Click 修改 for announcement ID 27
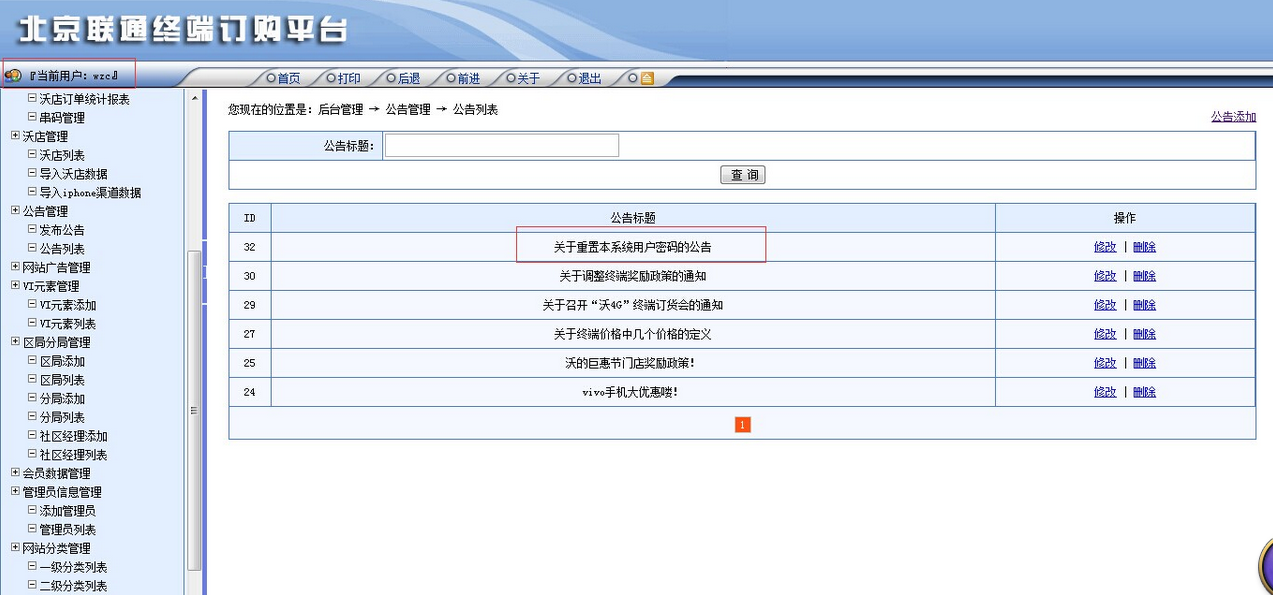The image size is (1273, 595). 1105,334
